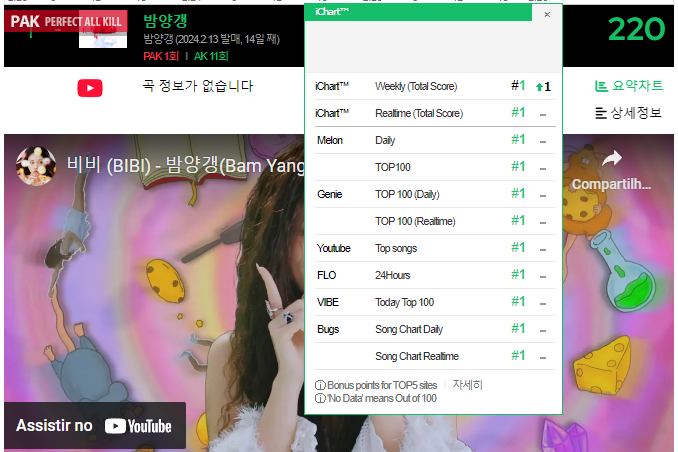The height and width of the screenshot is (452, 678).
Task: Click the 밤양갱 song title
Action: (165, 20)
